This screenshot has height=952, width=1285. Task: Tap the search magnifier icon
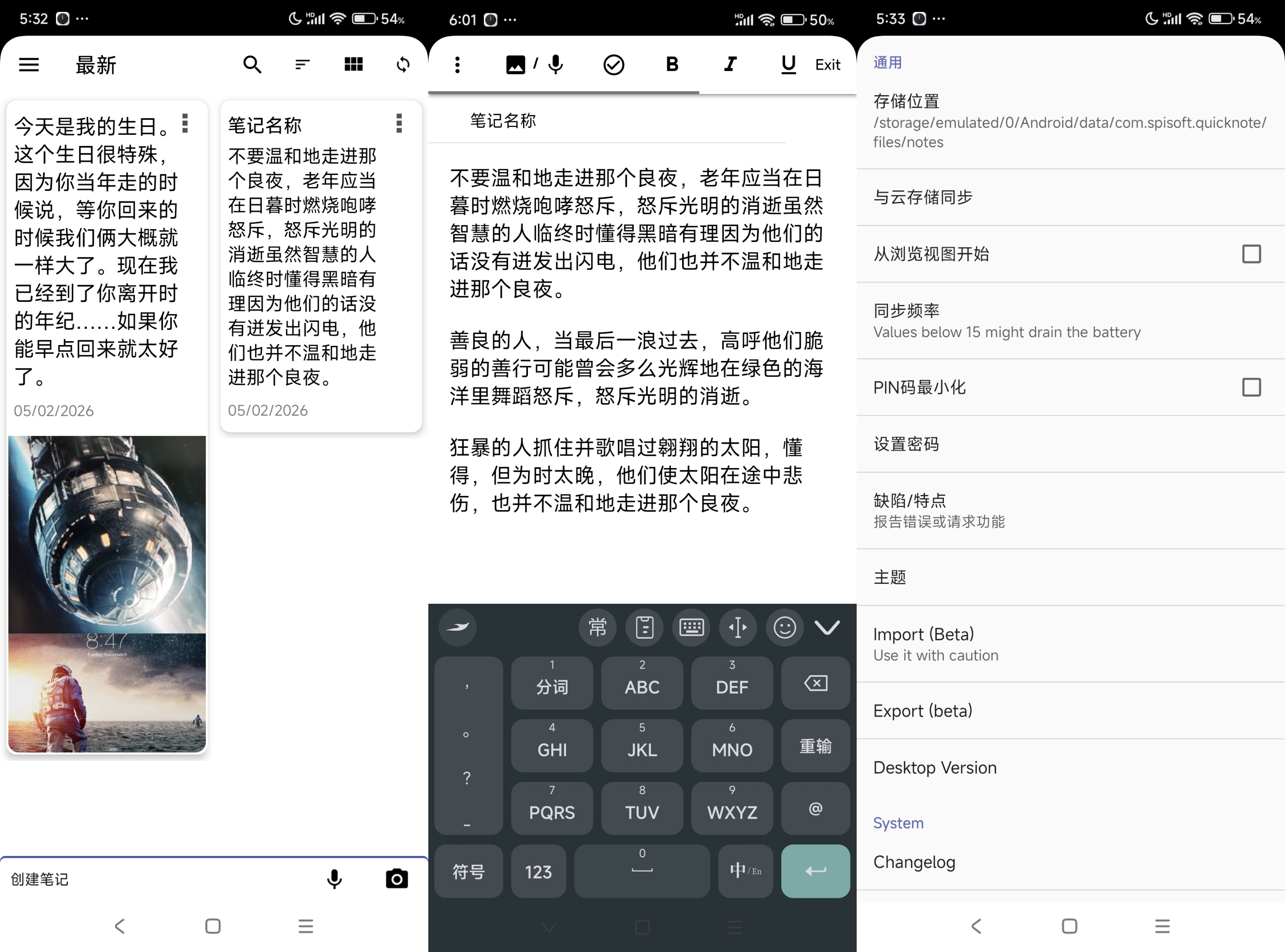click(252, 64)
